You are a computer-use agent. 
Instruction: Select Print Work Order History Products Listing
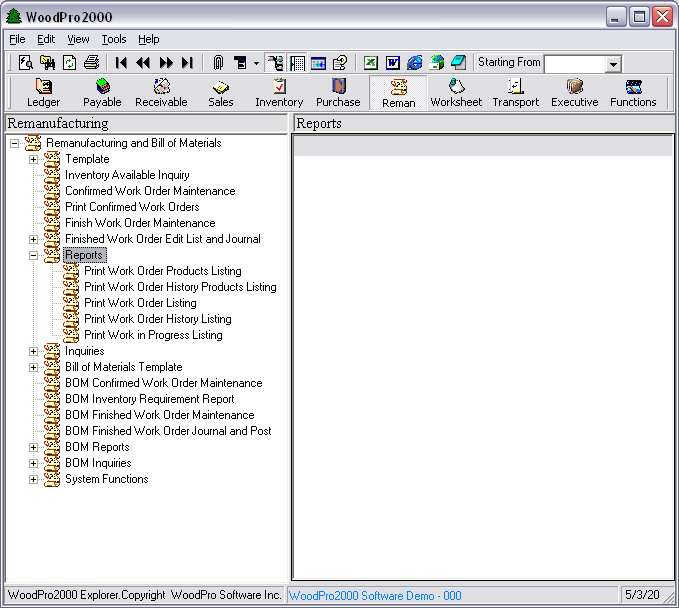click(180, 287)
